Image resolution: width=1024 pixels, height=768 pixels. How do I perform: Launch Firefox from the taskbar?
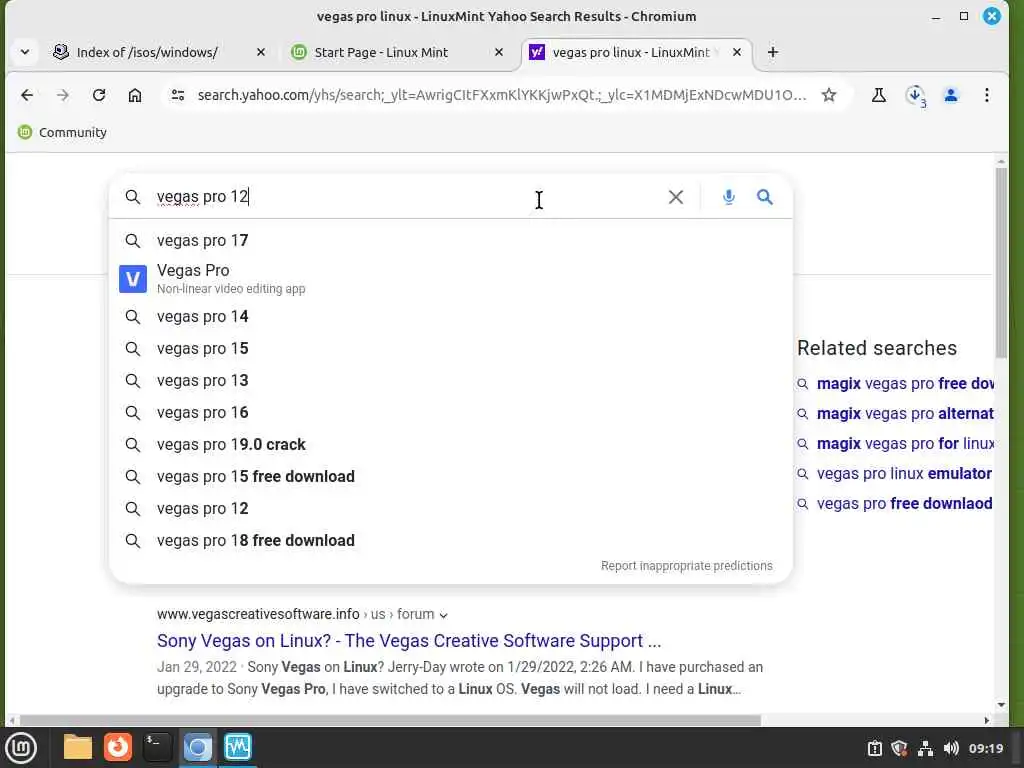(118, 748)
